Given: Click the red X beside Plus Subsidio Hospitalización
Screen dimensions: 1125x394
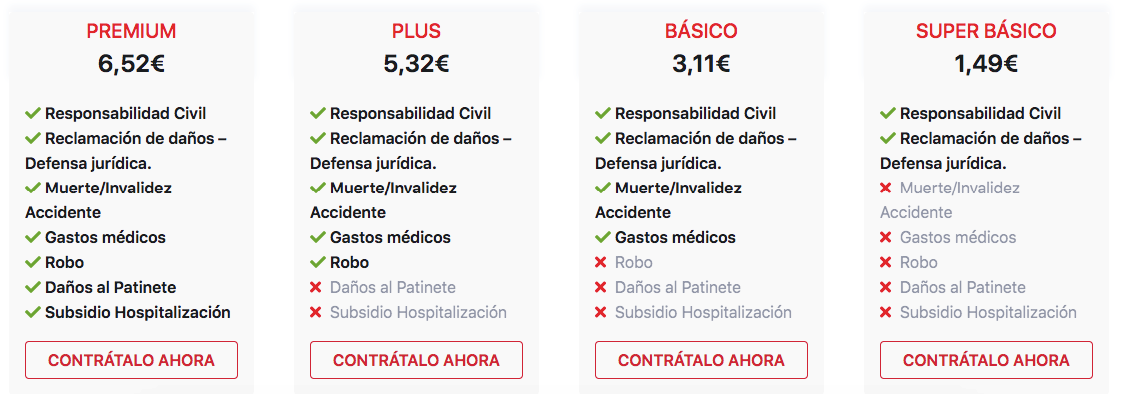Looking at the screenshot, I should tap(316, 313).
